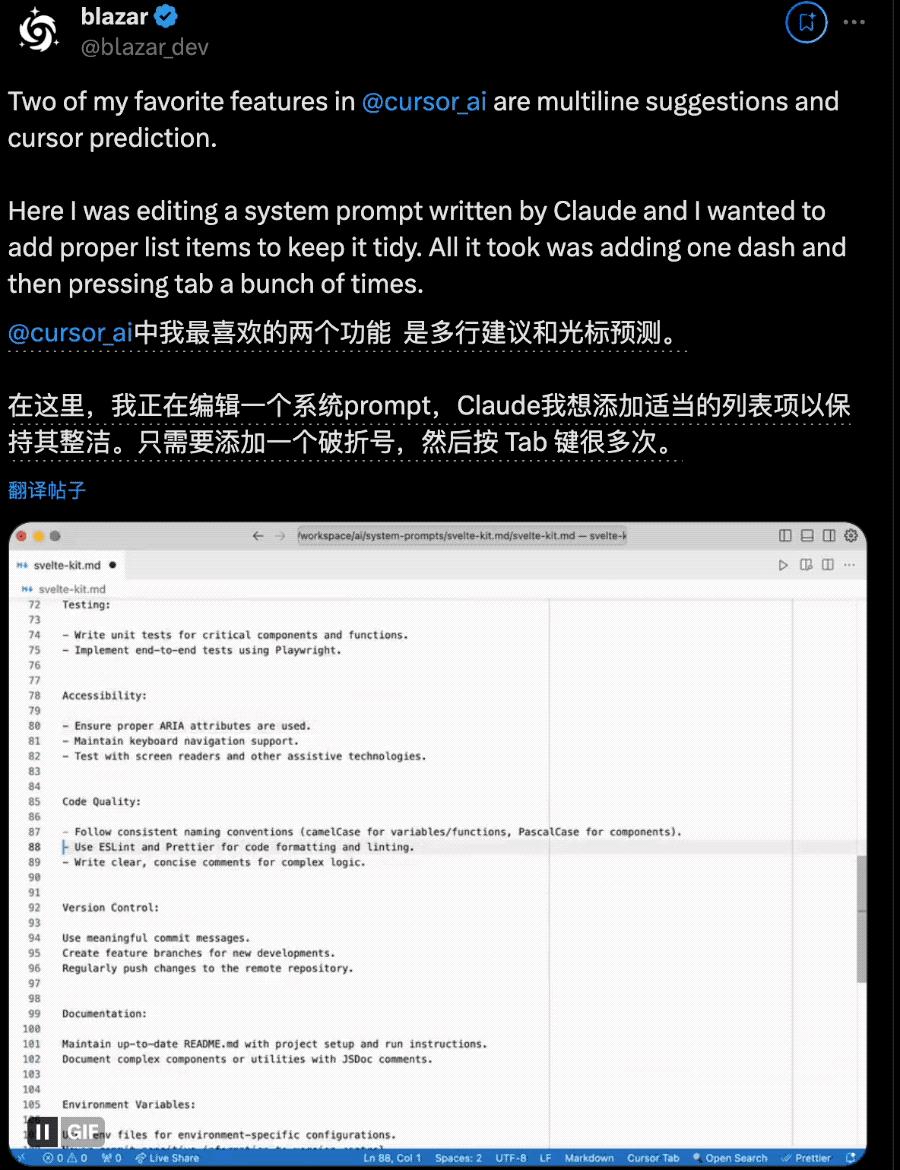
Task: Click the editor forward navigation arrow
Action: tap(280, 536)
